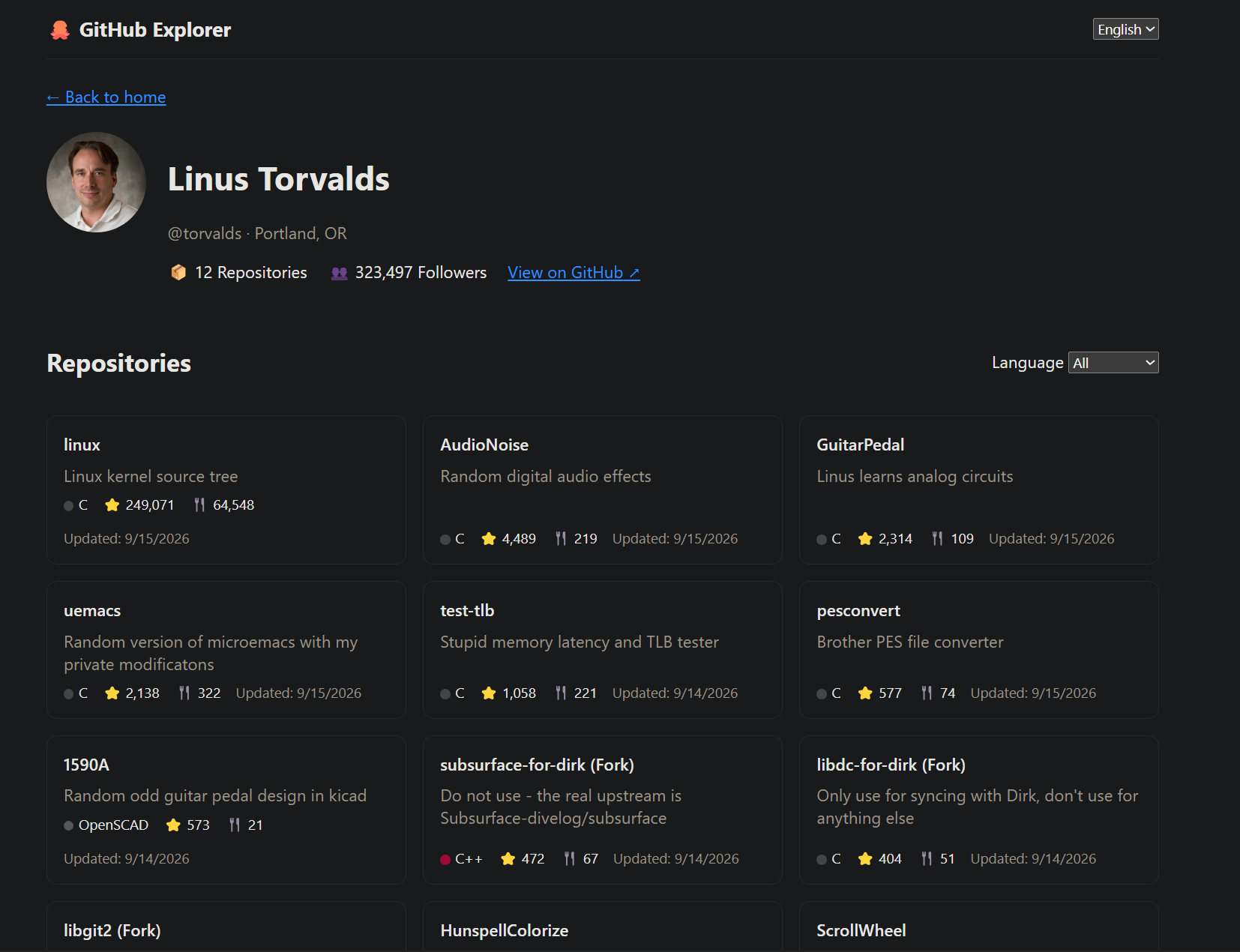
Task: Click the GitHub Explorer octopus logo icon
Action: (x=60, y=30)
